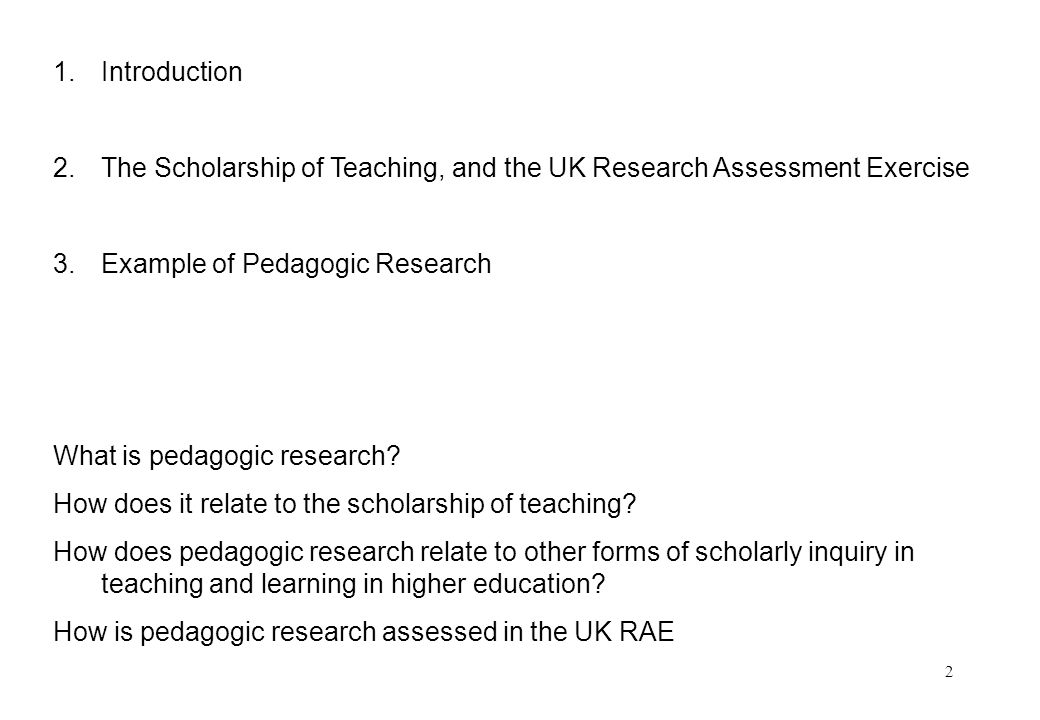Select the number 3 list marker
Viewport: 1040px width, 720px height.
click(64, 264)
